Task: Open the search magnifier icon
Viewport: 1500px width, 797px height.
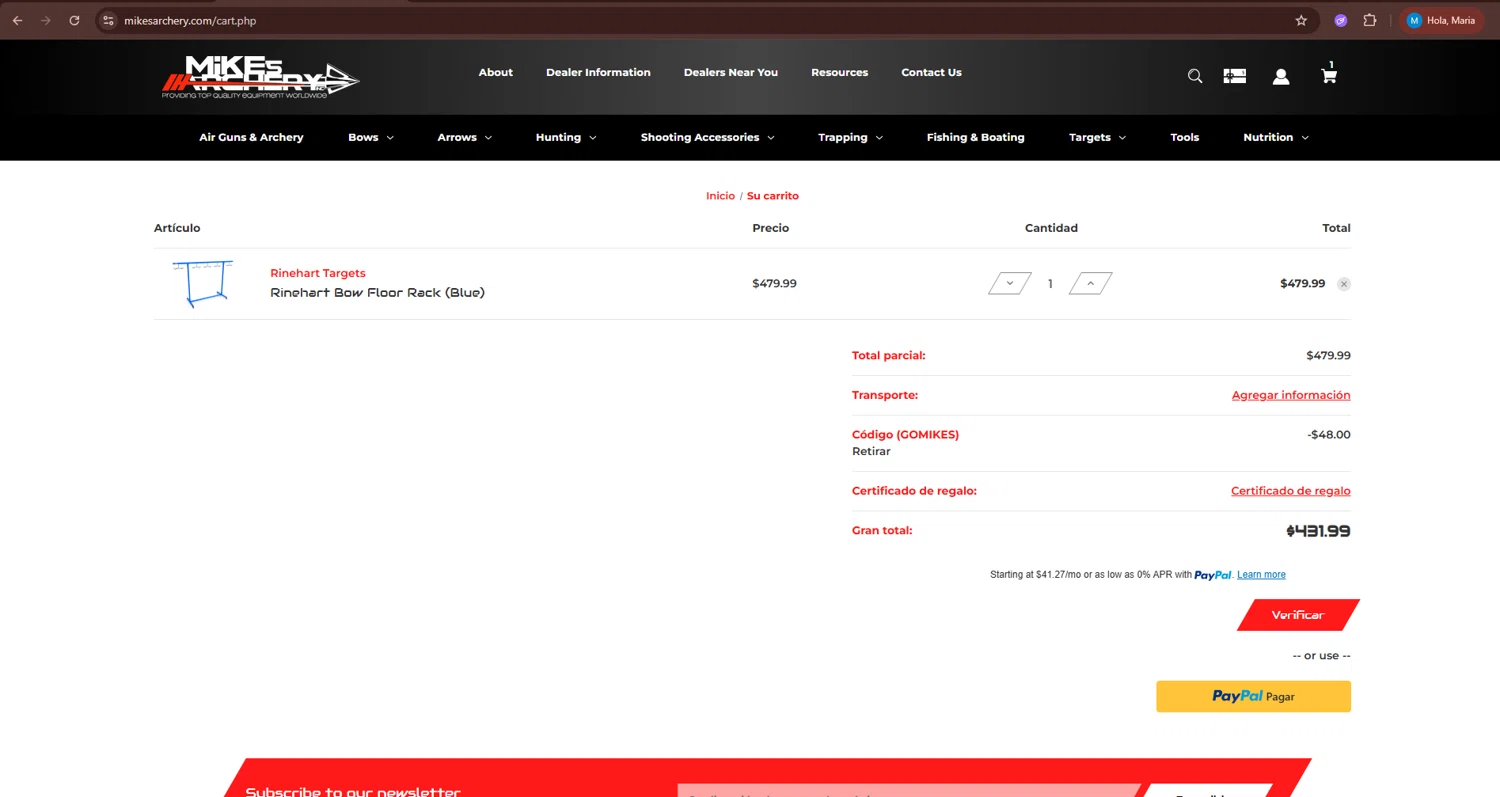Action: (x=1194, y=76)
